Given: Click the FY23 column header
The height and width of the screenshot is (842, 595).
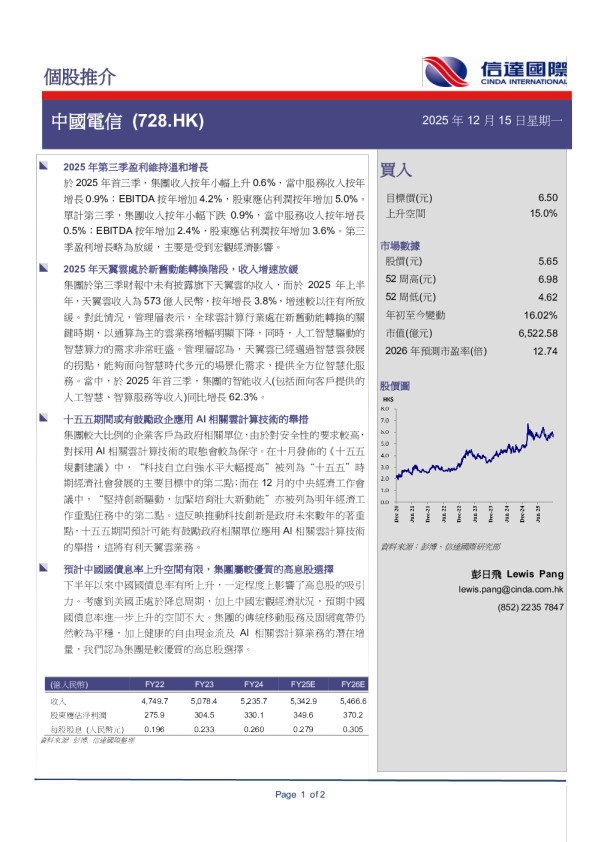Looking at the screenshot, I should [204, 684].
